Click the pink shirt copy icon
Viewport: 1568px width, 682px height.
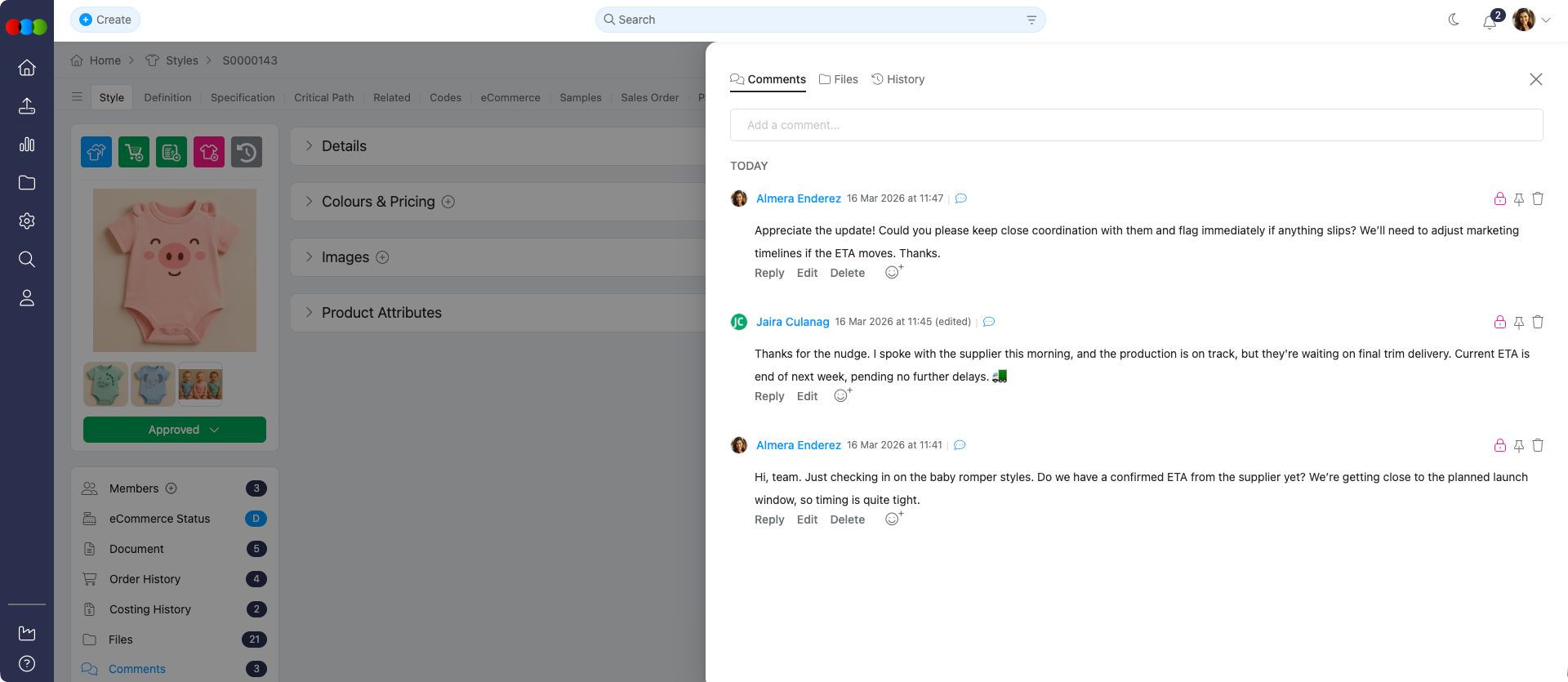coord(209,152)
